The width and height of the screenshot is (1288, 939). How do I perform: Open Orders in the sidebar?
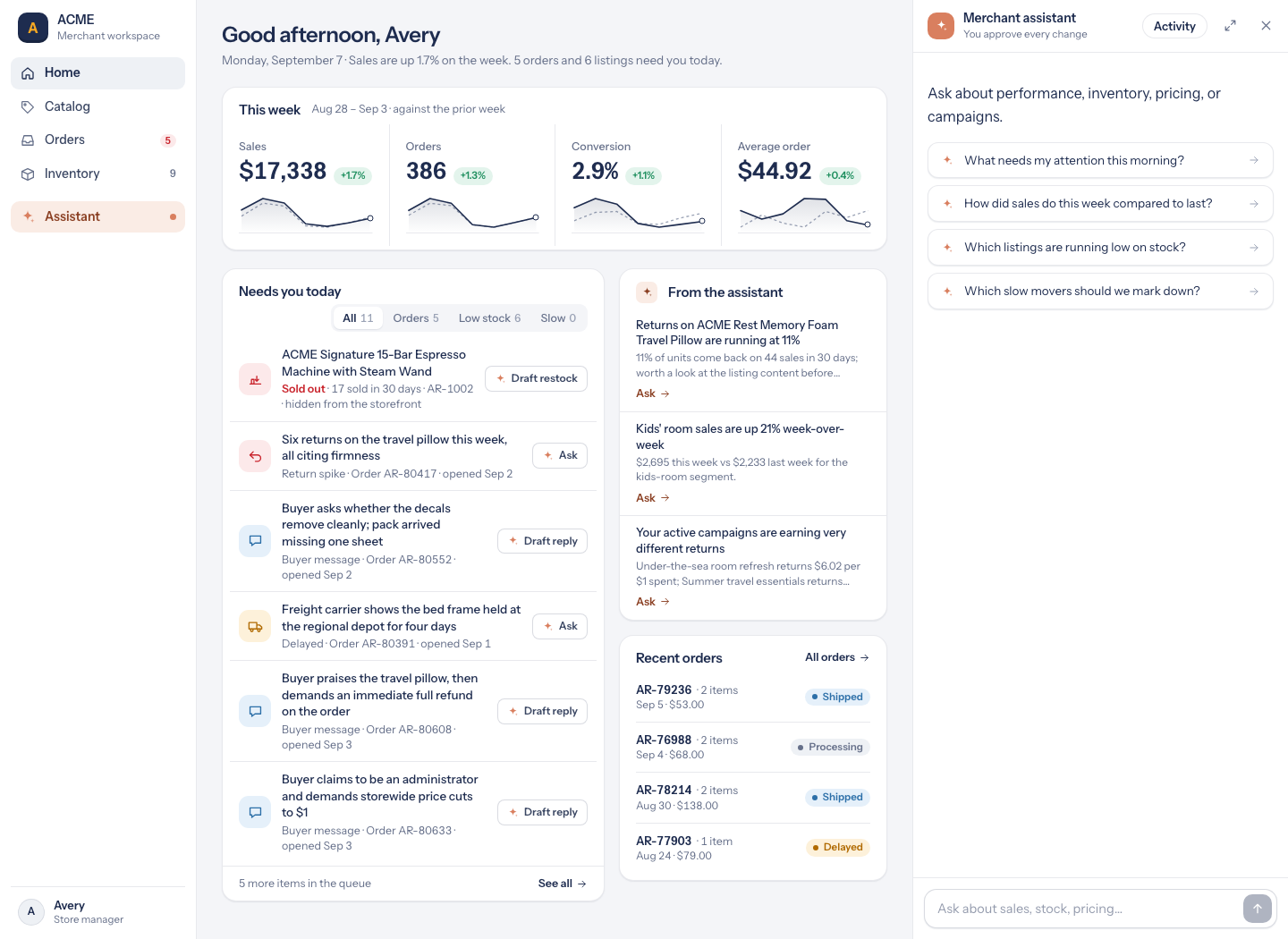(97, 140)
